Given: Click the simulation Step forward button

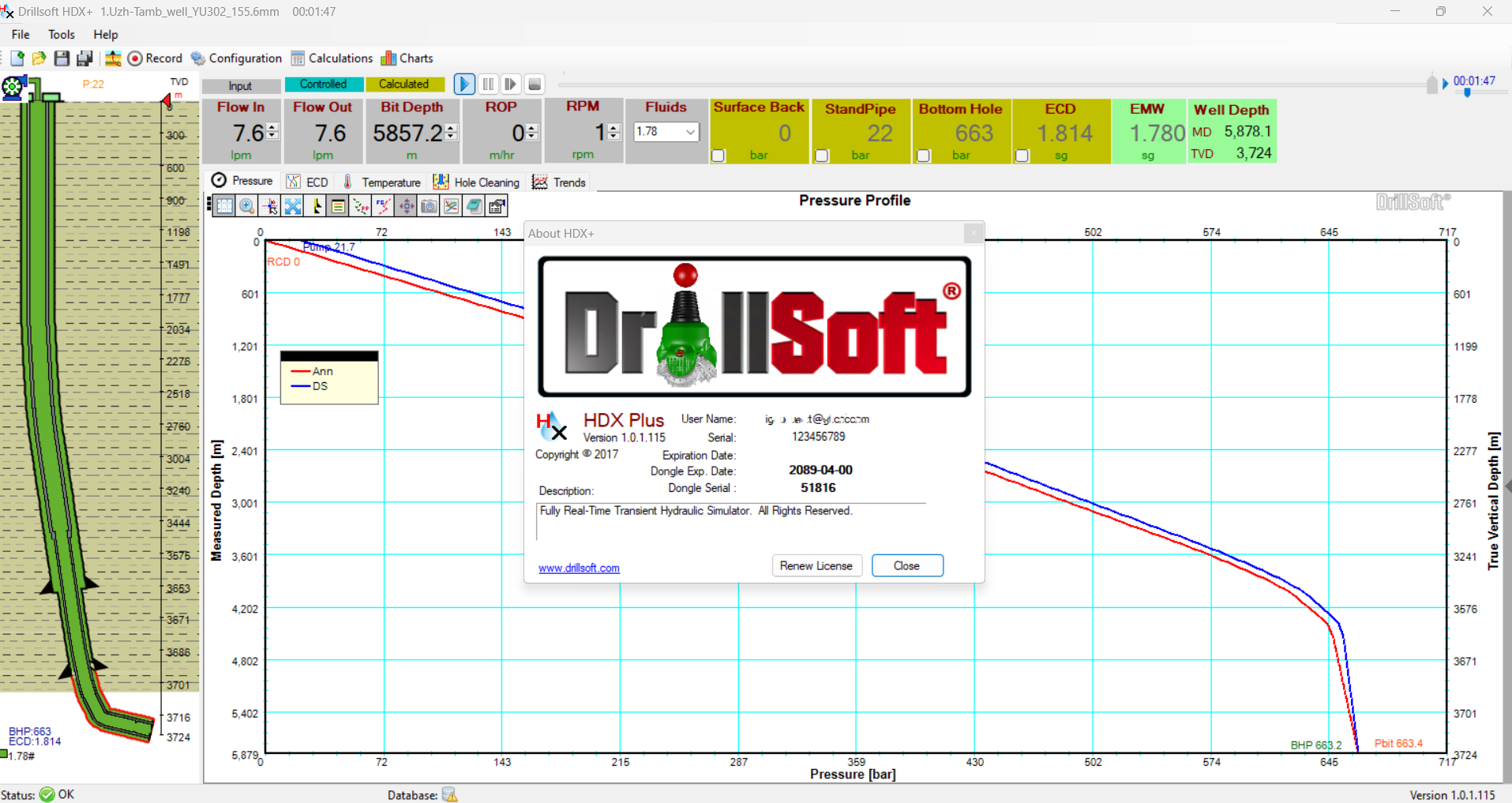Looking at the screenshot, I should click(511, 84).
